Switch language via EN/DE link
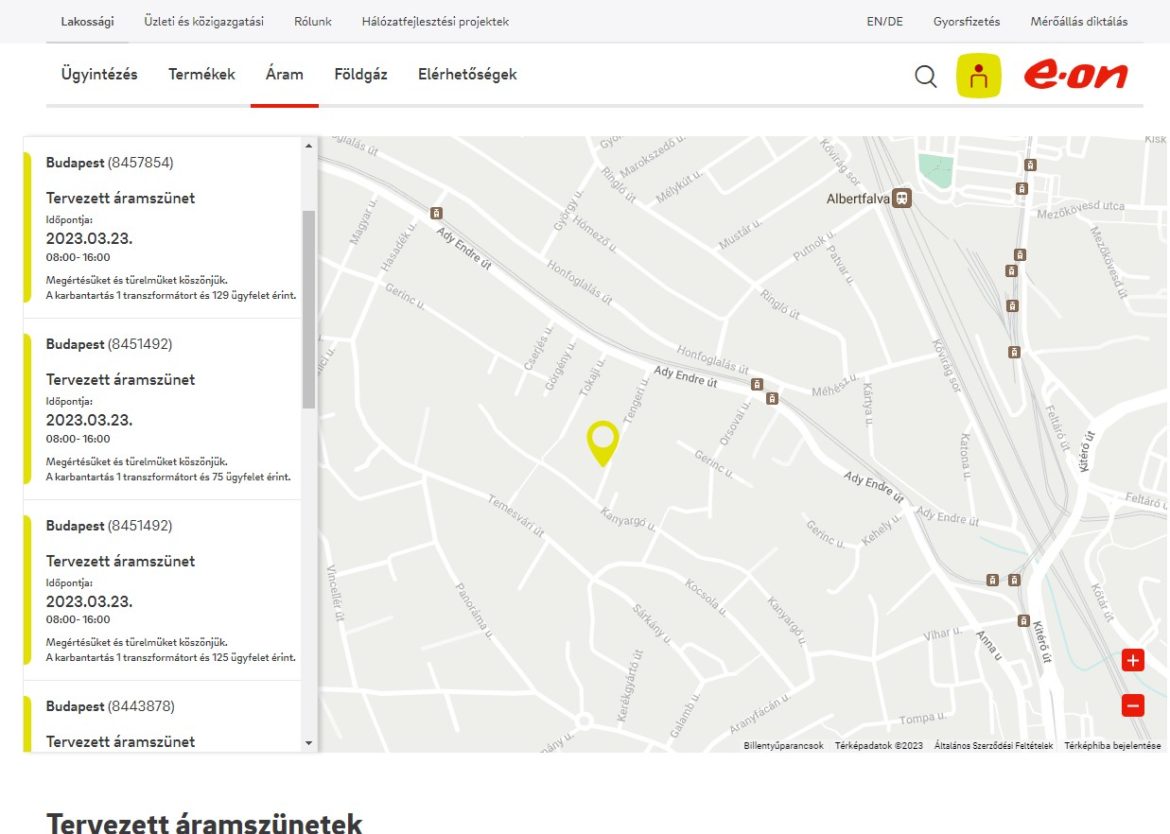1170x834 pixels. tap(884, 21)
